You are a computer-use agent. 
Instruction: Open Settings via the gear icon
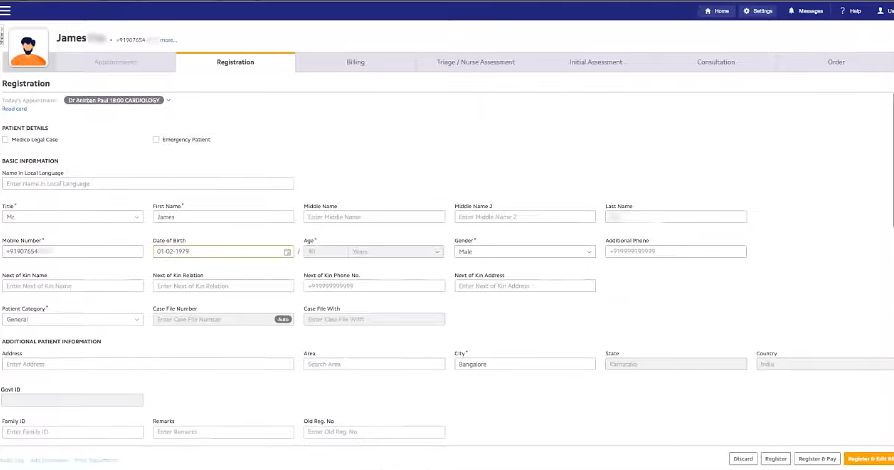[746, 11]
